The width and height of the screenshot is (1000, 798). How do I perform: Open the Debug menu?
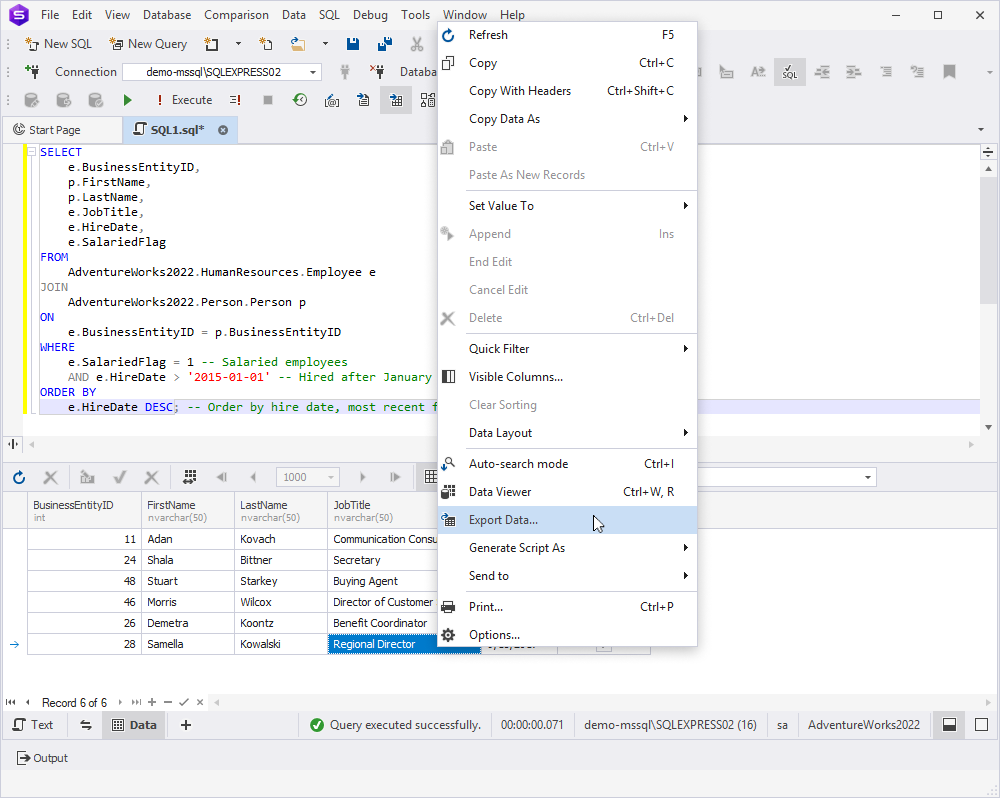[370, 15]
